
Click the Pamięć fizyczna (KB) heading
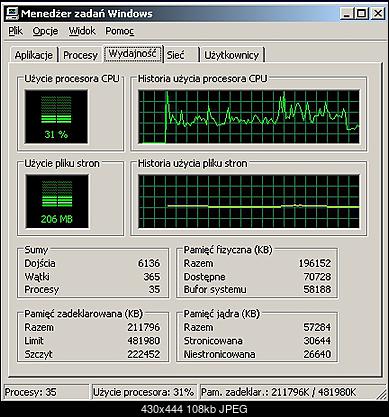(x=228, y=250)
